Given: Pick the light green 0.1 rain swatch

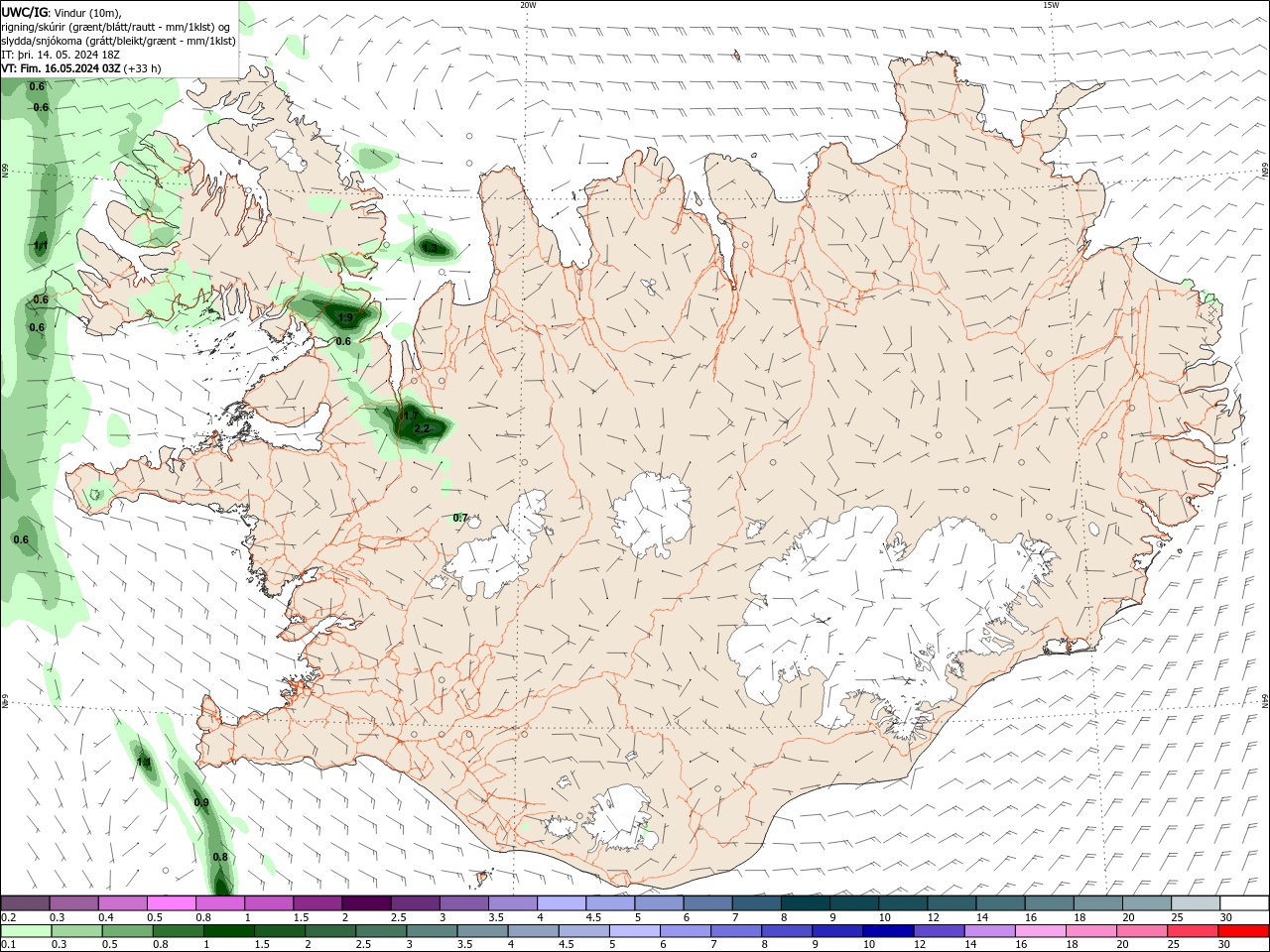Looking at the screenshot, I should pyautogui.click(x=26, y=931).
